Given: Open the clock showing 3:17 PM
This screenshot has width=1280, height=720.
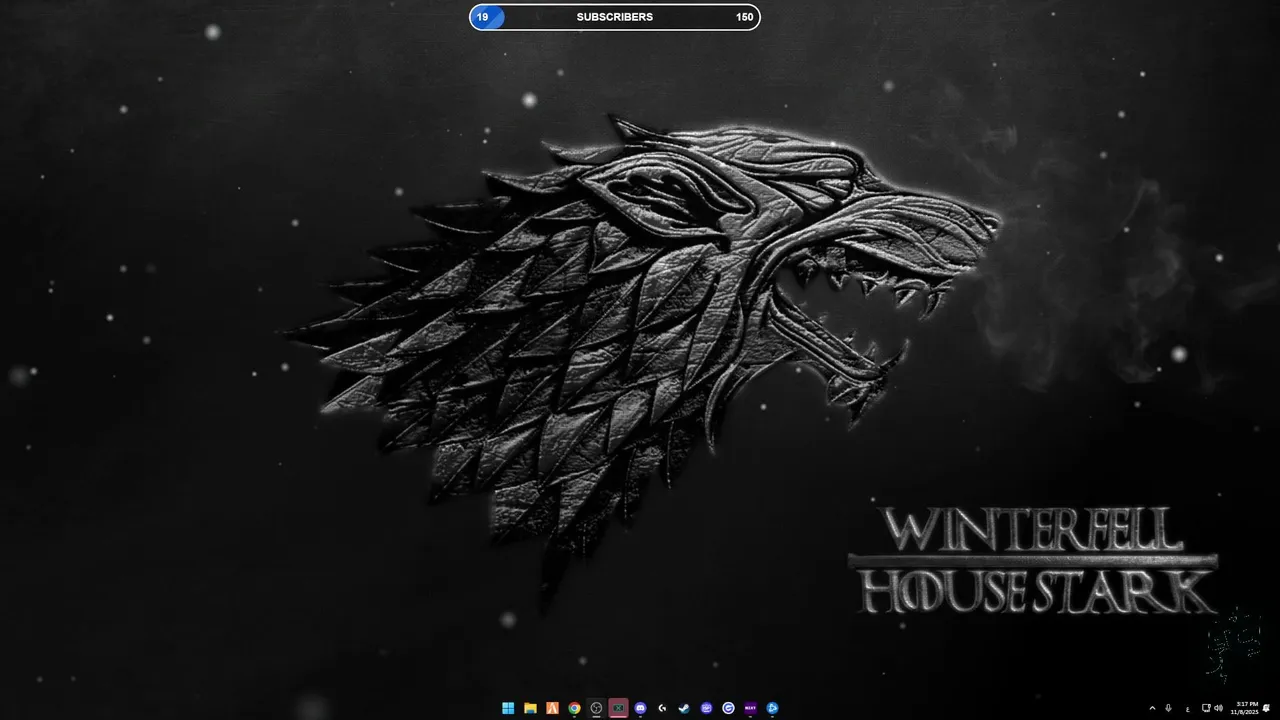Looking at the screenshot, I should coord(1246,708).
